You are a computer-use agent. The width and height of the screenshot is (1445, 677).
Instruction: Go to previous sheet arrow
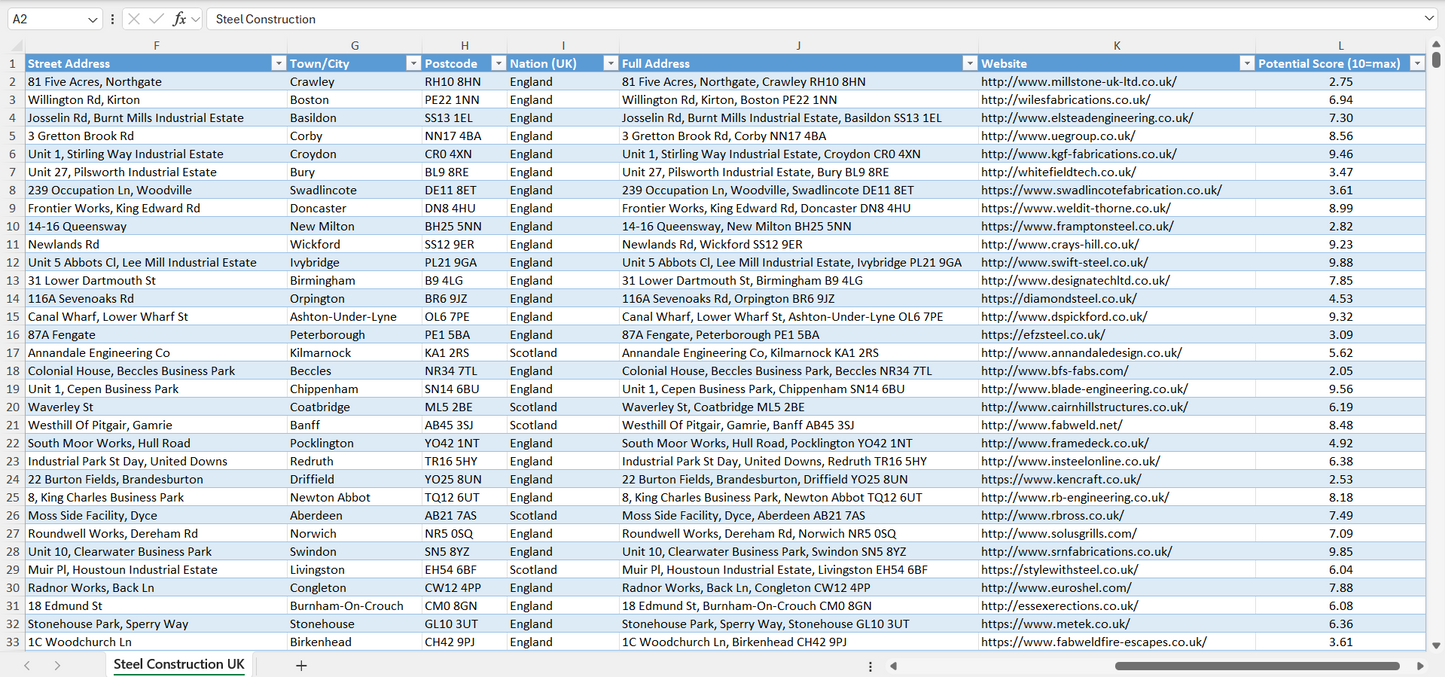(x=27, y=665)
